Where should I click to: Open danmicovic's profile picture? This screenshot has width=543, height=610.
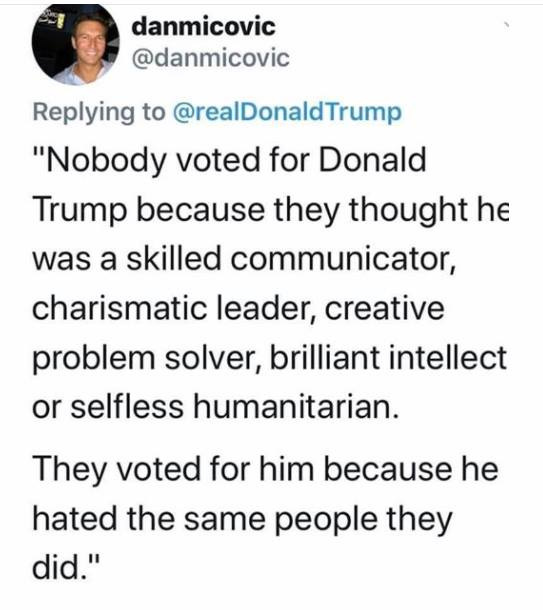(75, 45)
